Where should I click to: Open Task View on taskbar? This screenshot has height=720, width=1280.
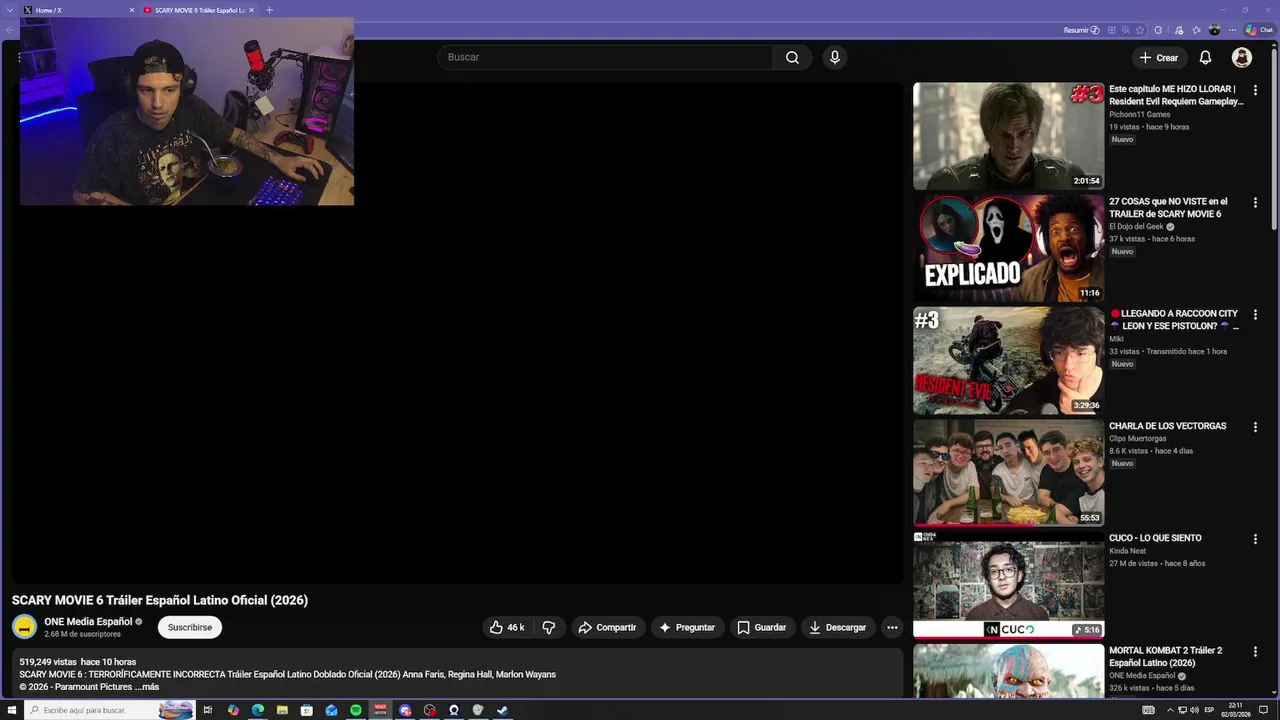point(208,710)
